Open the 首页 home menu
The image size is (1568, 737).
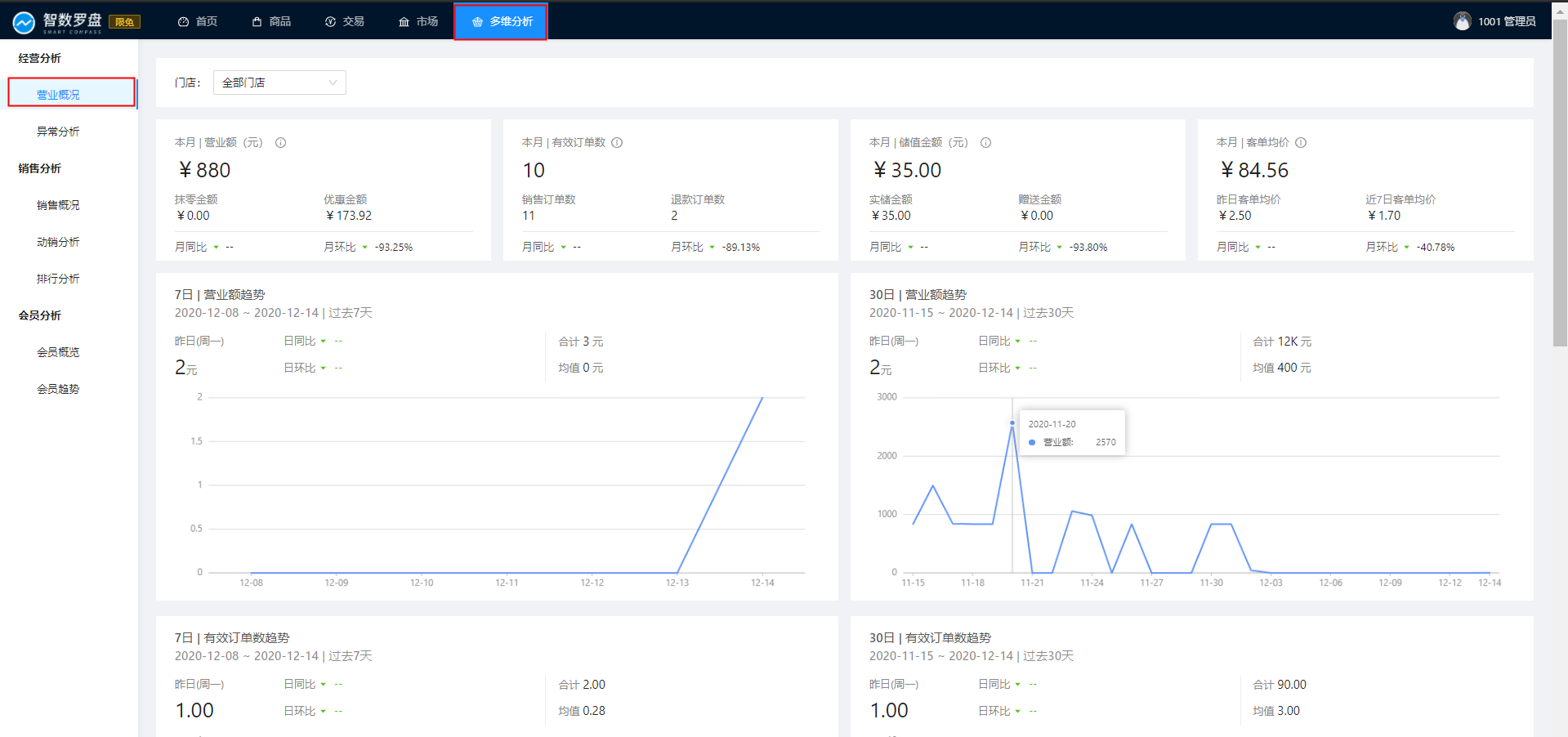198,21
